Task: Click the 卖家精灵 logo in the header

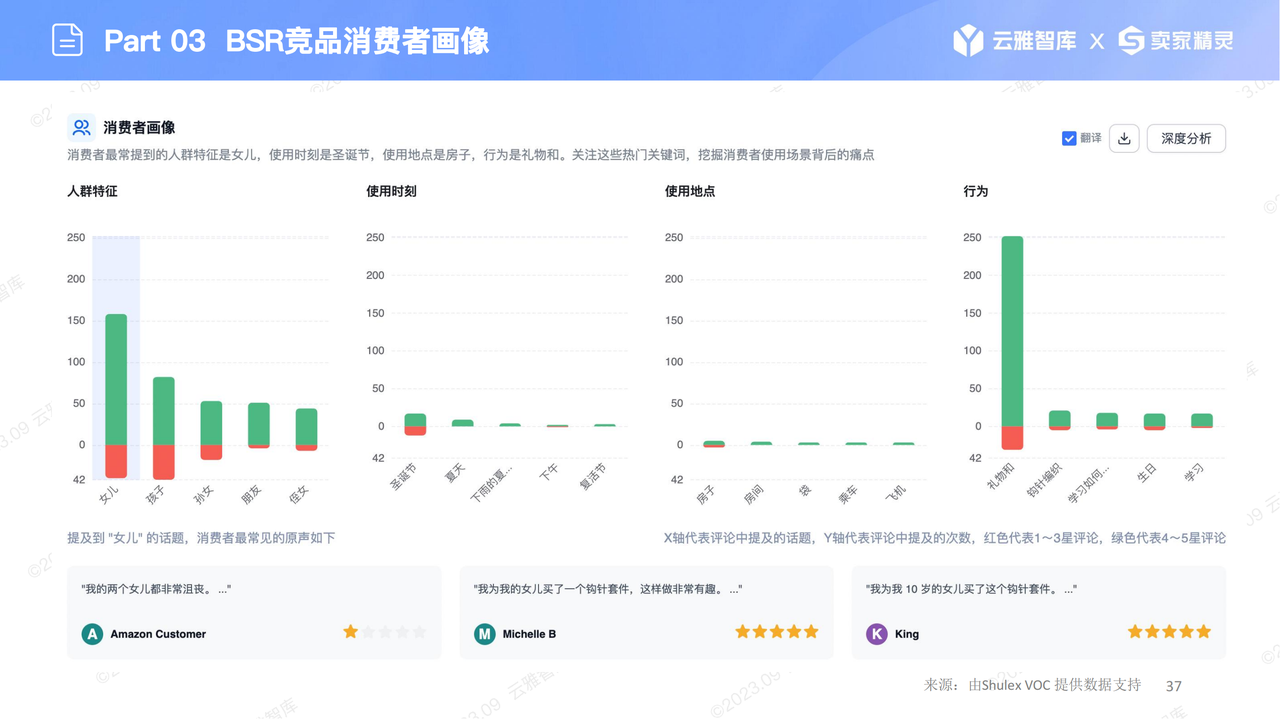Action: [x=1175, y=41]
